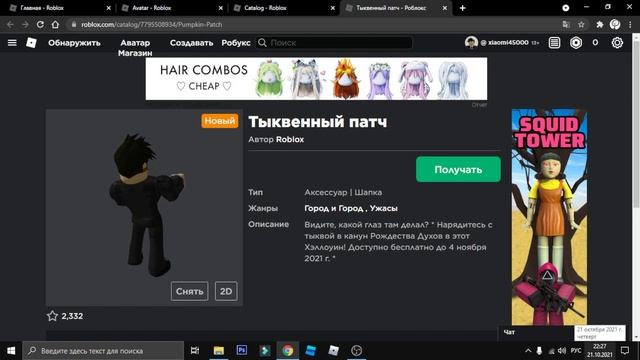Click the РУС input language indicator

(576, 351)
